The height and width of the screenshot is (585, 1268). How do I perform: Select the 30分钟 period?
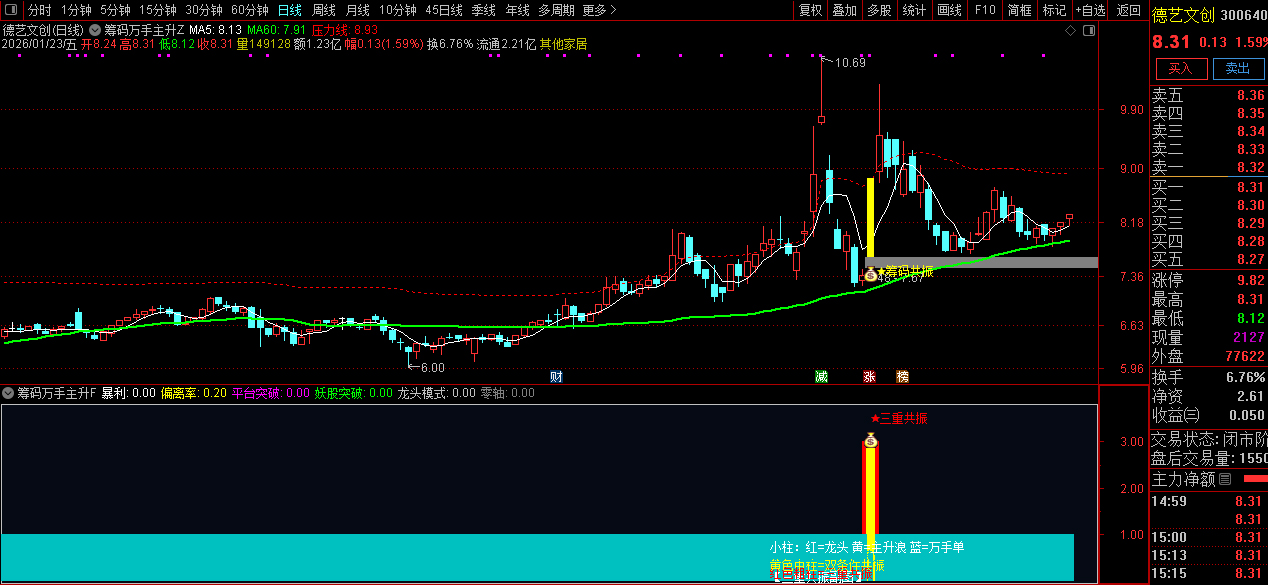[203, 10]
